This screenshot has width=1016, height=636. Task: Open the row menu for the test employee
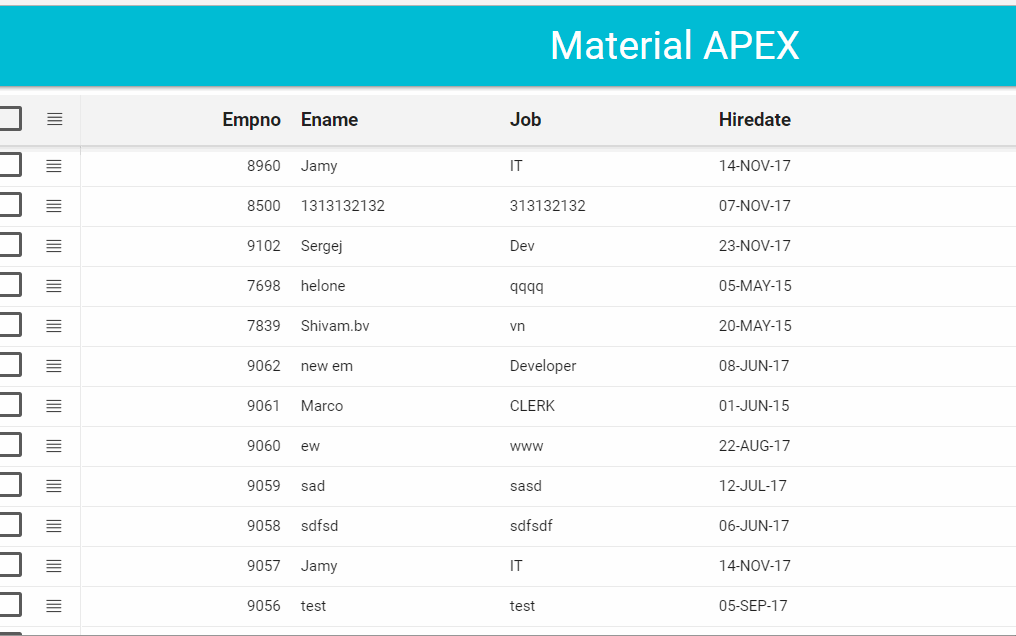[x=54, y=605]
